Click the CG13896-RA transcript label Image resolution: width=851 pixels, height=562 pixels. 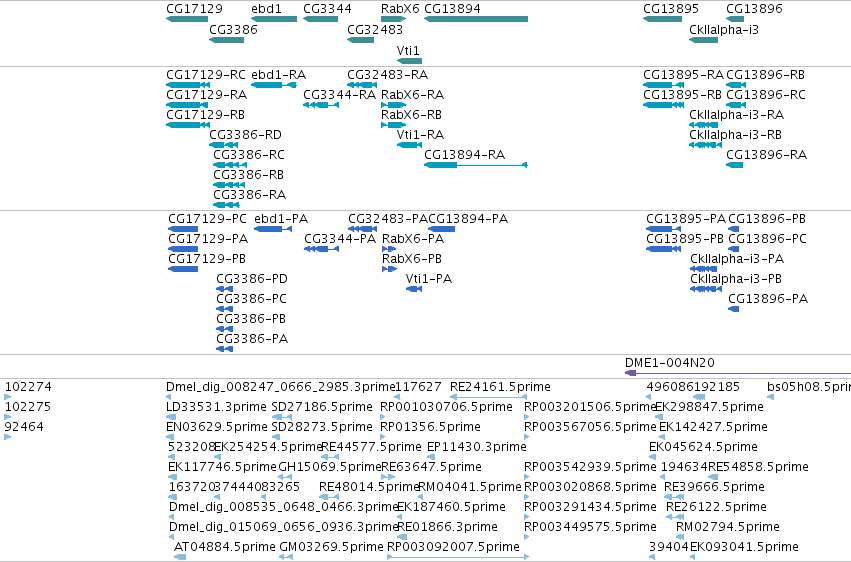pos(766,155)
